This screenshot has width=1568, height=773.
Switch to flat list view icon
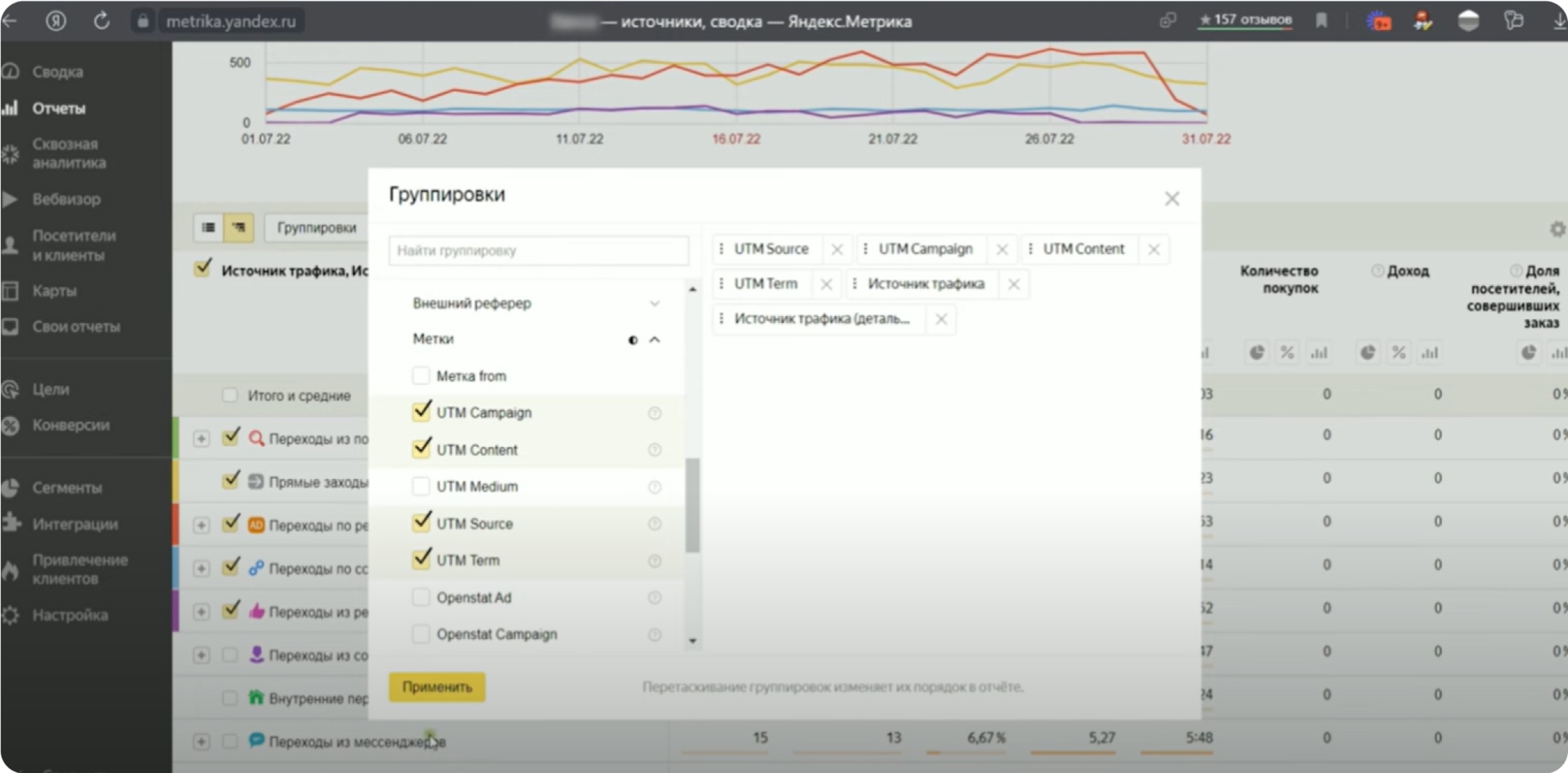click(x=209, y=227)
